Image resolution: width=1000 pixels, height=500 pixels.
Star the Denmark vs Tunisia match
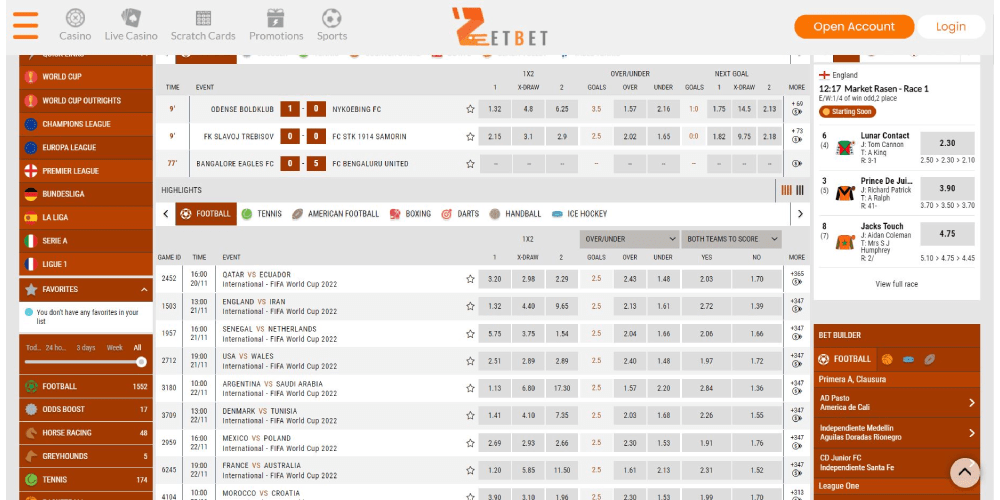point(470,416)
